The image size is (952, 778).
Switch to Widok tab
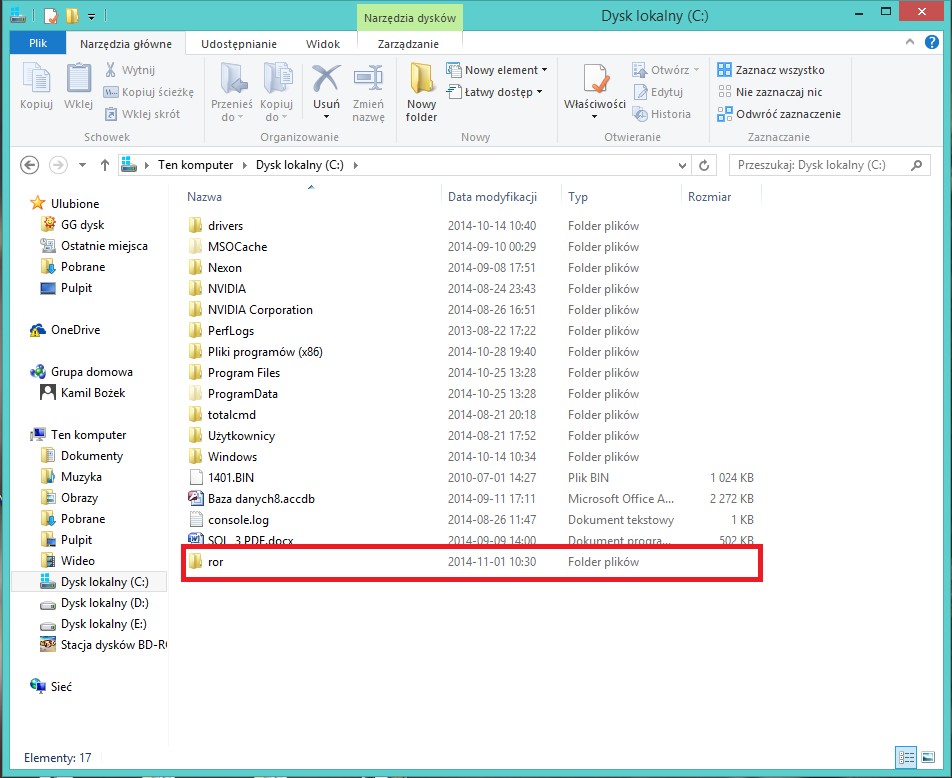click(x=322, y=44)
